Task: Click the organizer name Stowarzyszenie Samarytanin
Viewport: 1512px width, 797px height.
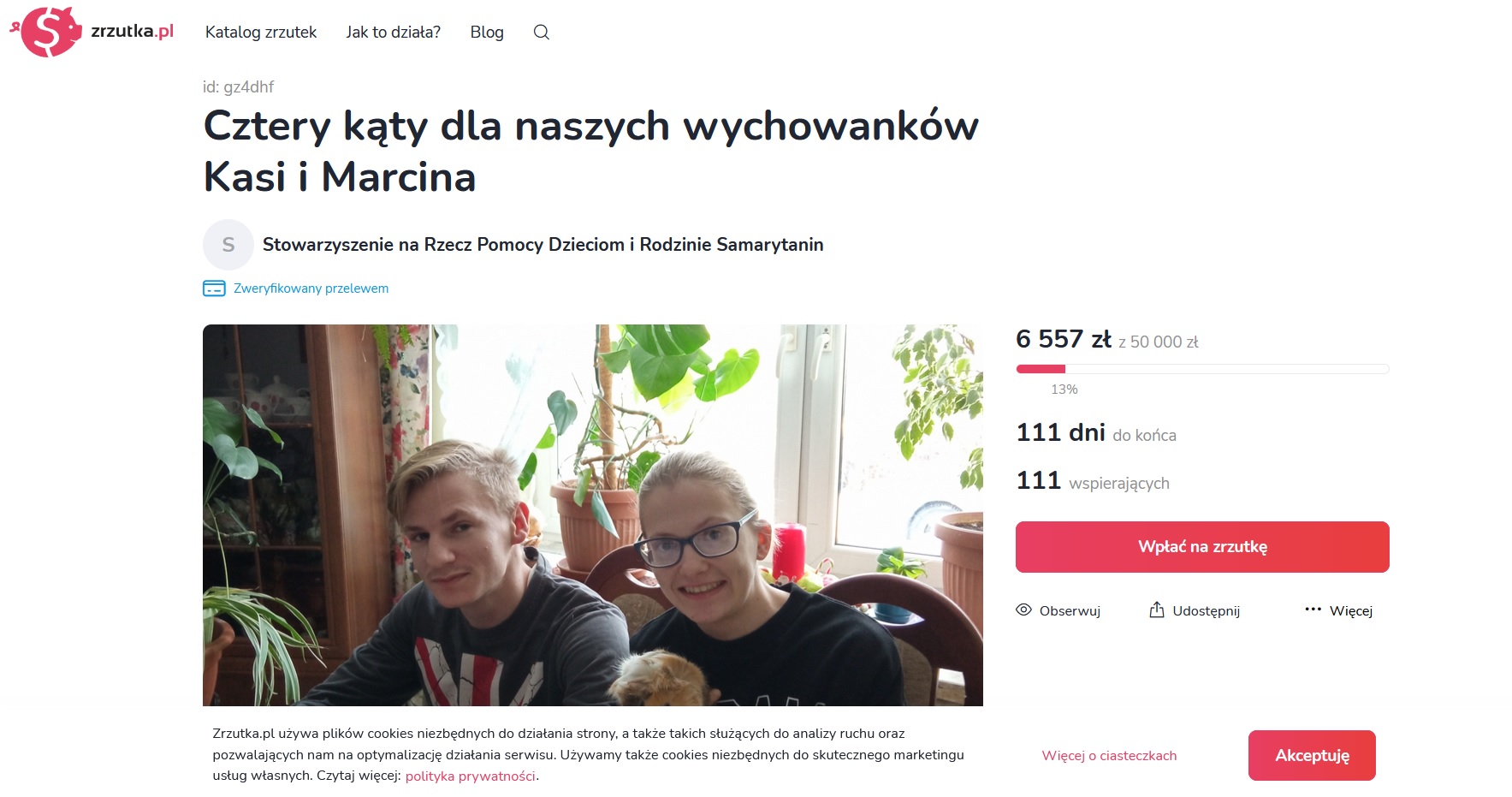Action: pyautogui.click(x=543, y=245)
